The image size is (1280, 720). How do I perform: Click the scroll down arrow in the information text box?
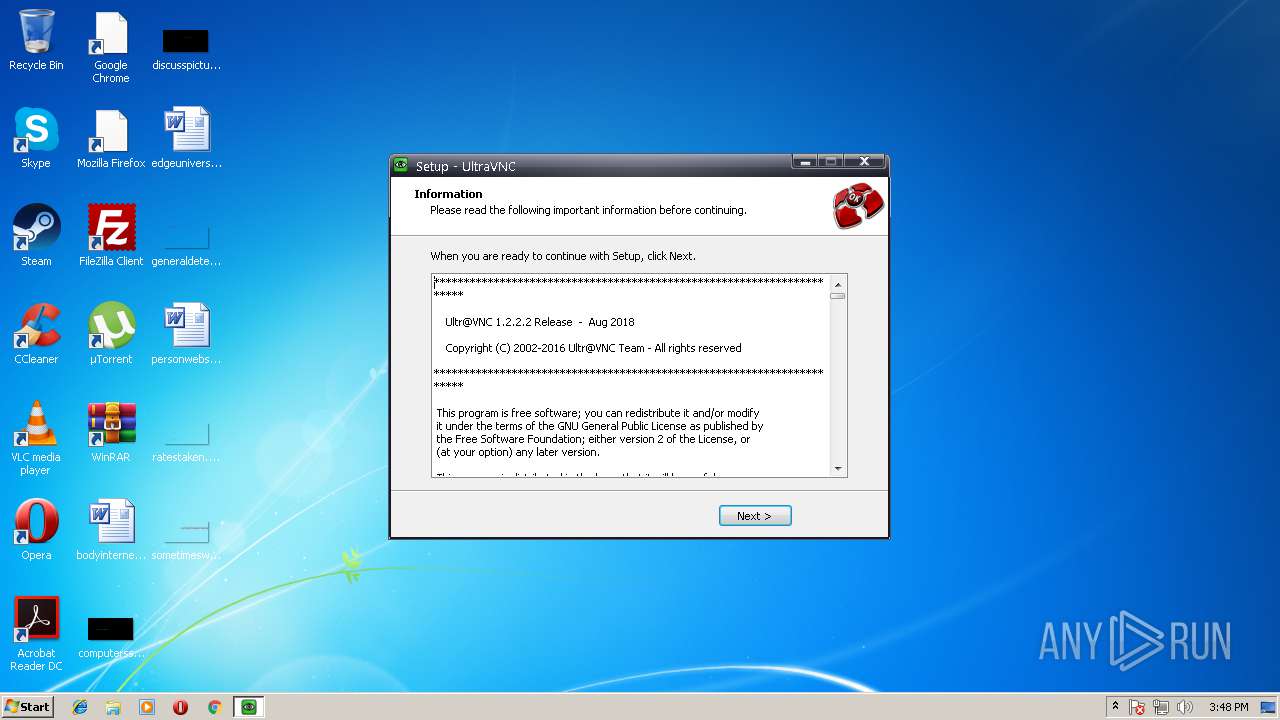pos(838,468)
